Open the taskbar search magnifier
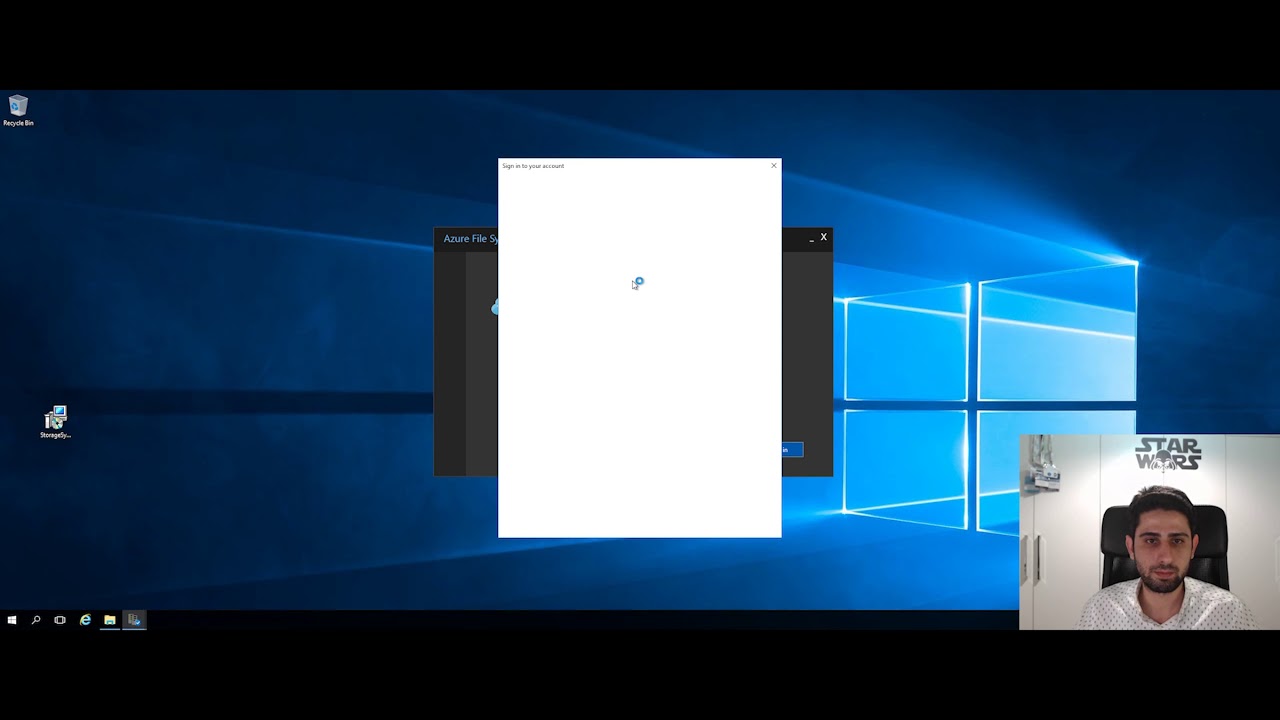 point(36,620)
